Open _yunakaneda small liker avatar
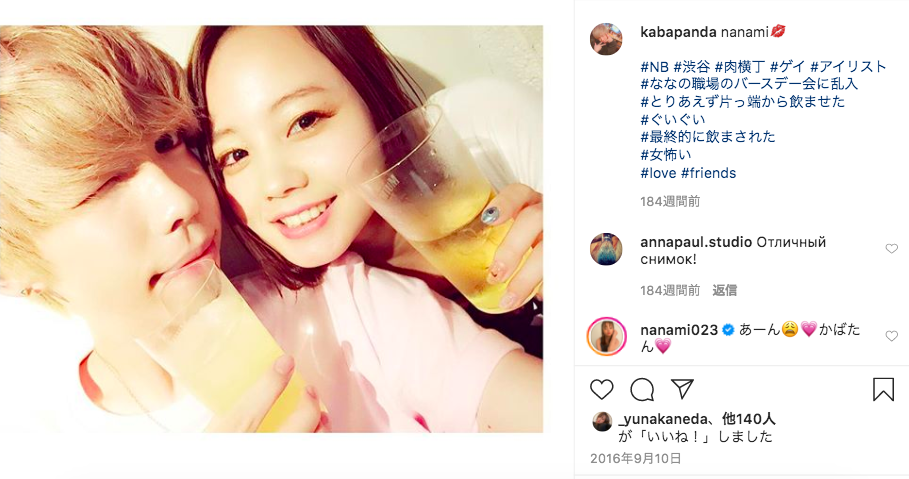 (x=602, y=422)
